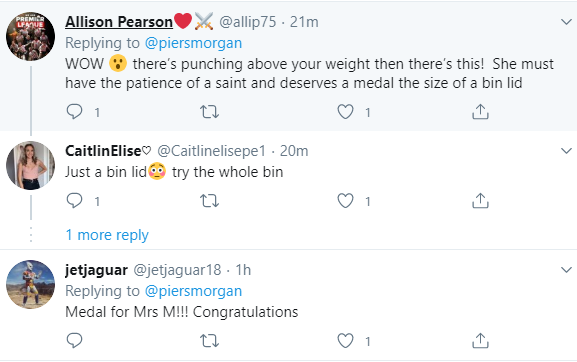Viewport: 577px width, 362px height.
Task: Reply to jetjaguar's tweet
Action: click(74, 341)
